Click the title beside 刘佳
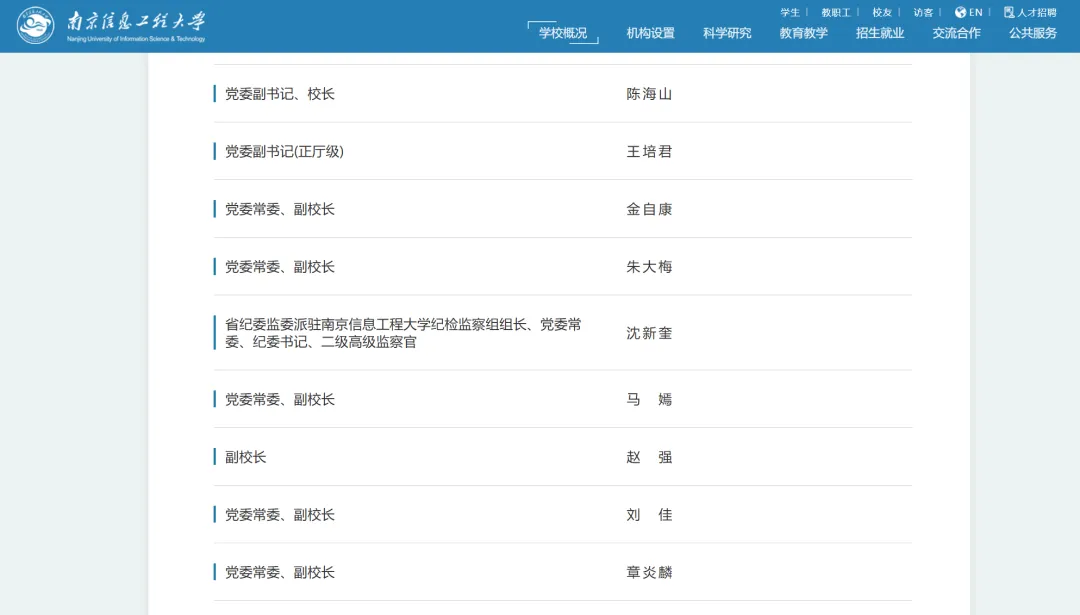This screenshot has width=1080, height=615. 280,514
